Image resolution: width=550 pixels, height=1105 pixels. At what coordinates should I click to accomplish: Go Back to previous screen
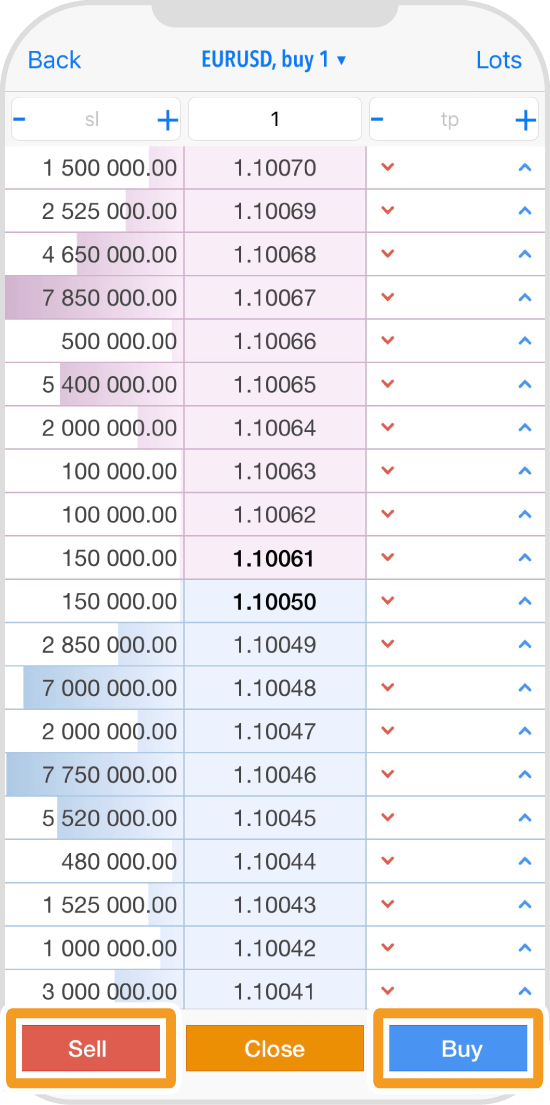pyautogui.click(x=54, y=60)
